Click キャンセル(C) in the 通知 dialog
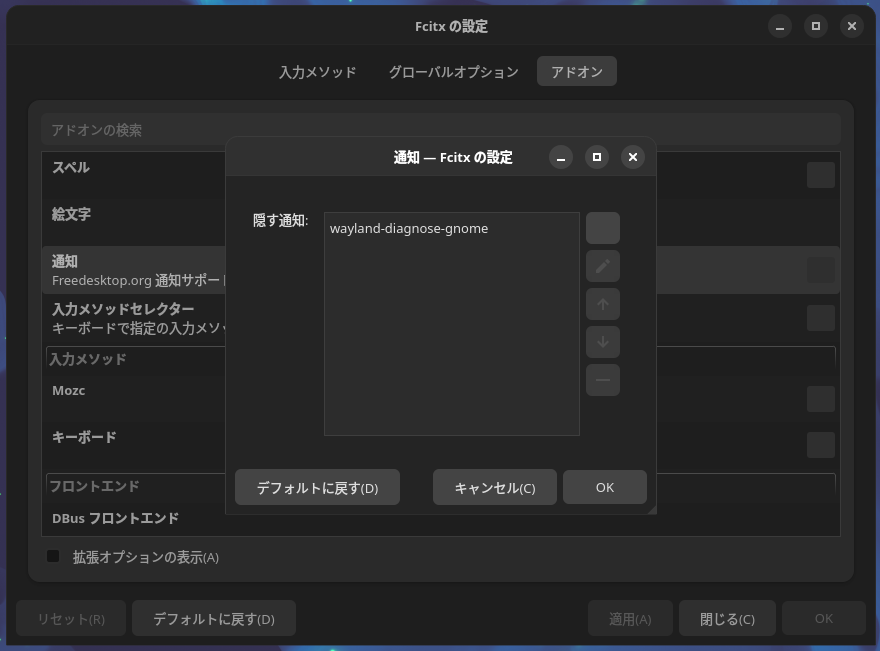 pos(494,488)
